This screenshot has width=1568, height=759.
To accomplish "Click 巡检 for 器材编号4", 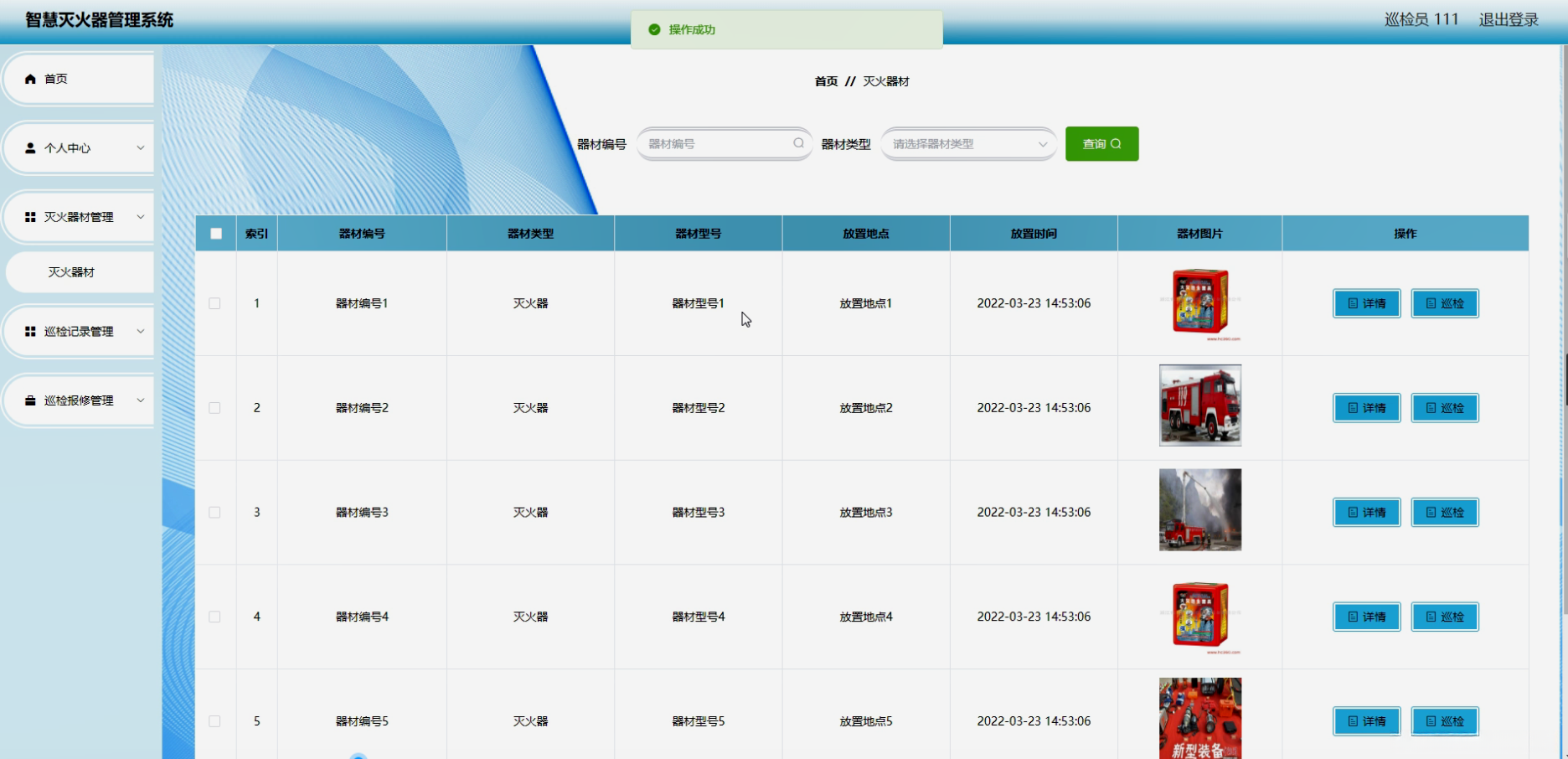I will coord(1445,617).
